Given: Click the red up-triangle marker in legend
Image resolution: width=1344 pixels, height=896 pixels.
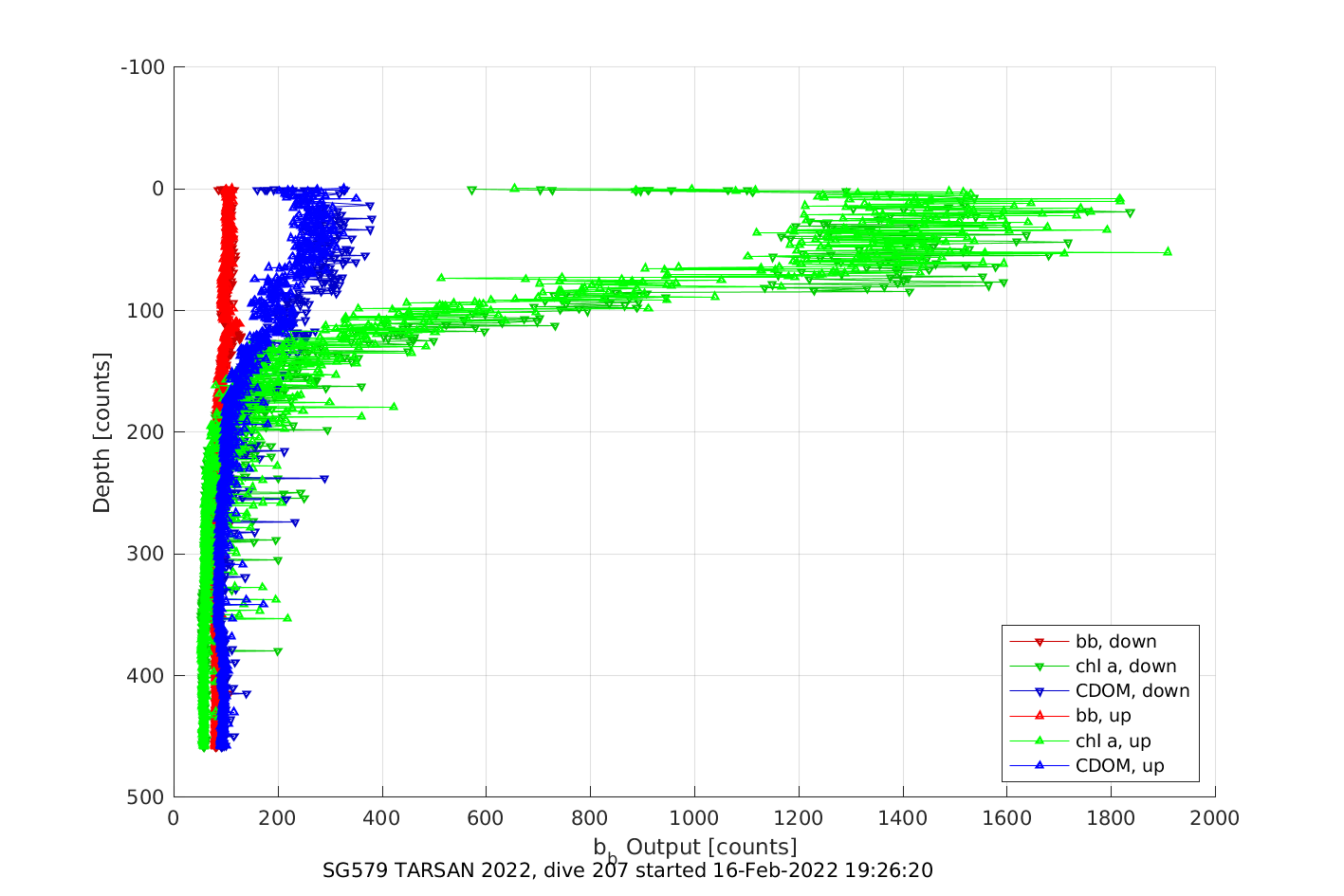Looking at the screenshot, I should (1040, 716).
